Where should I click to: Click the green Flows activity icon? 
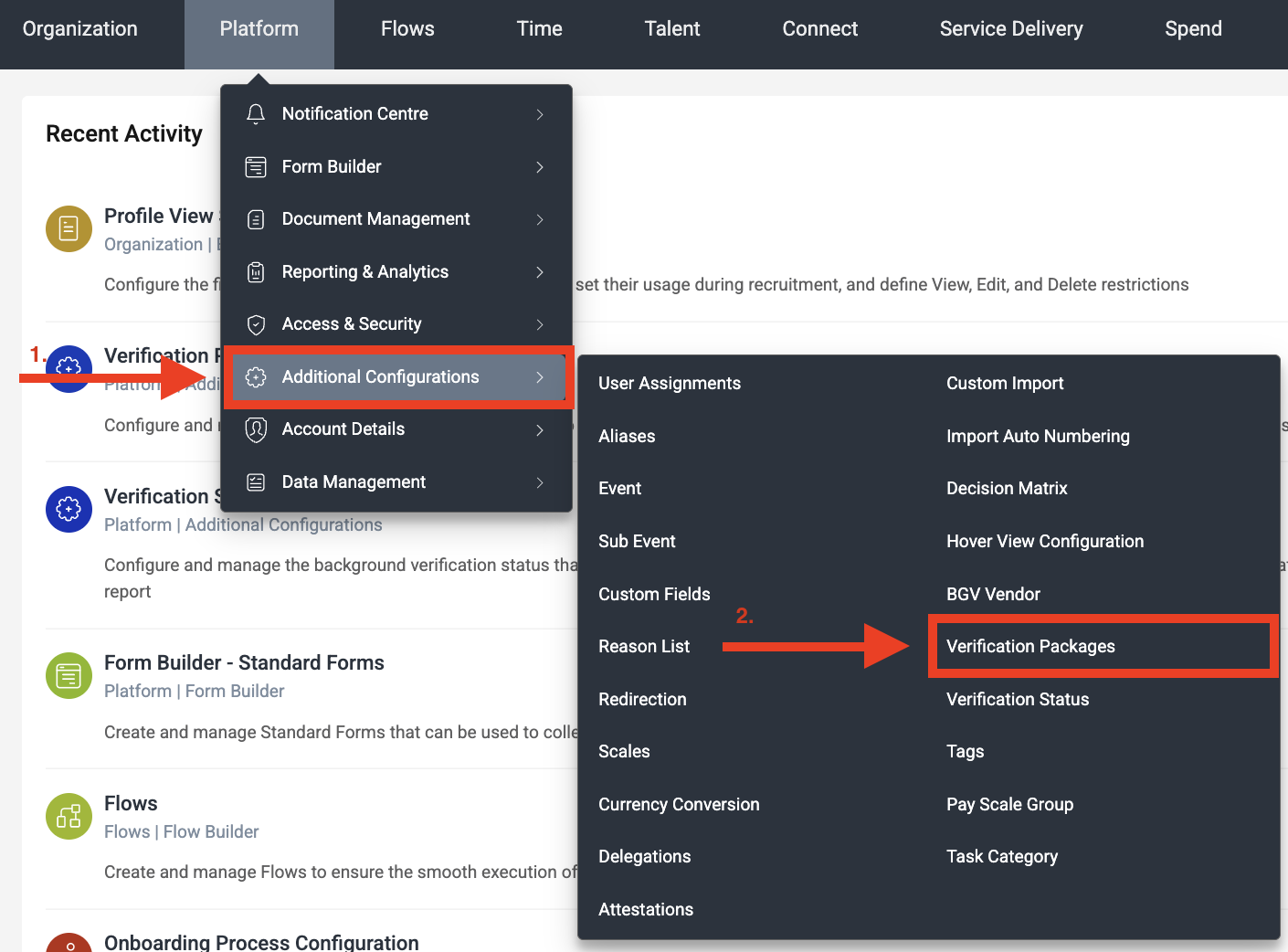[x=69, y=817]
